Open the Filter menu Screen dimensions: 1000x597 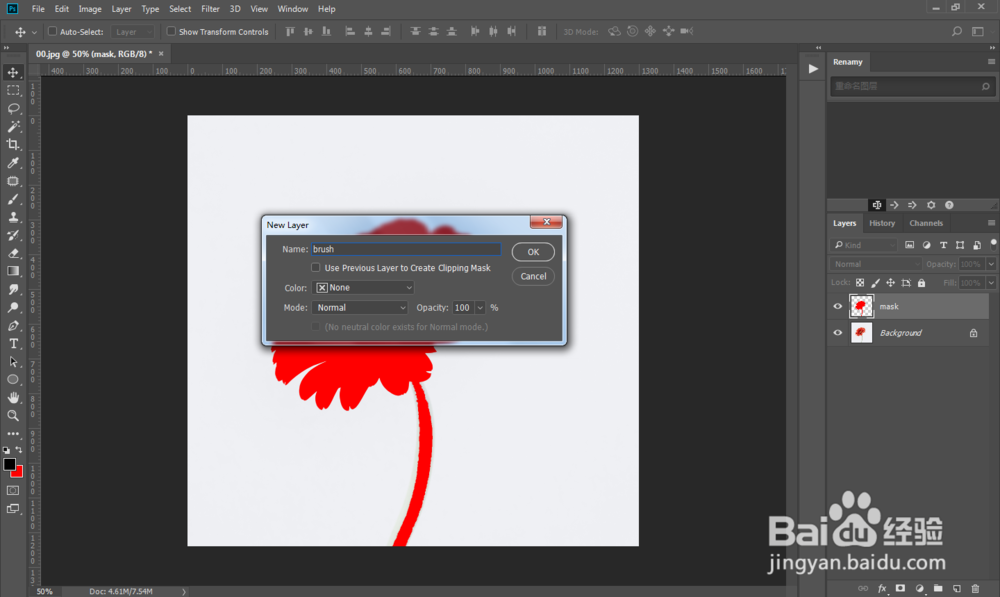click(x=210, y=9)
